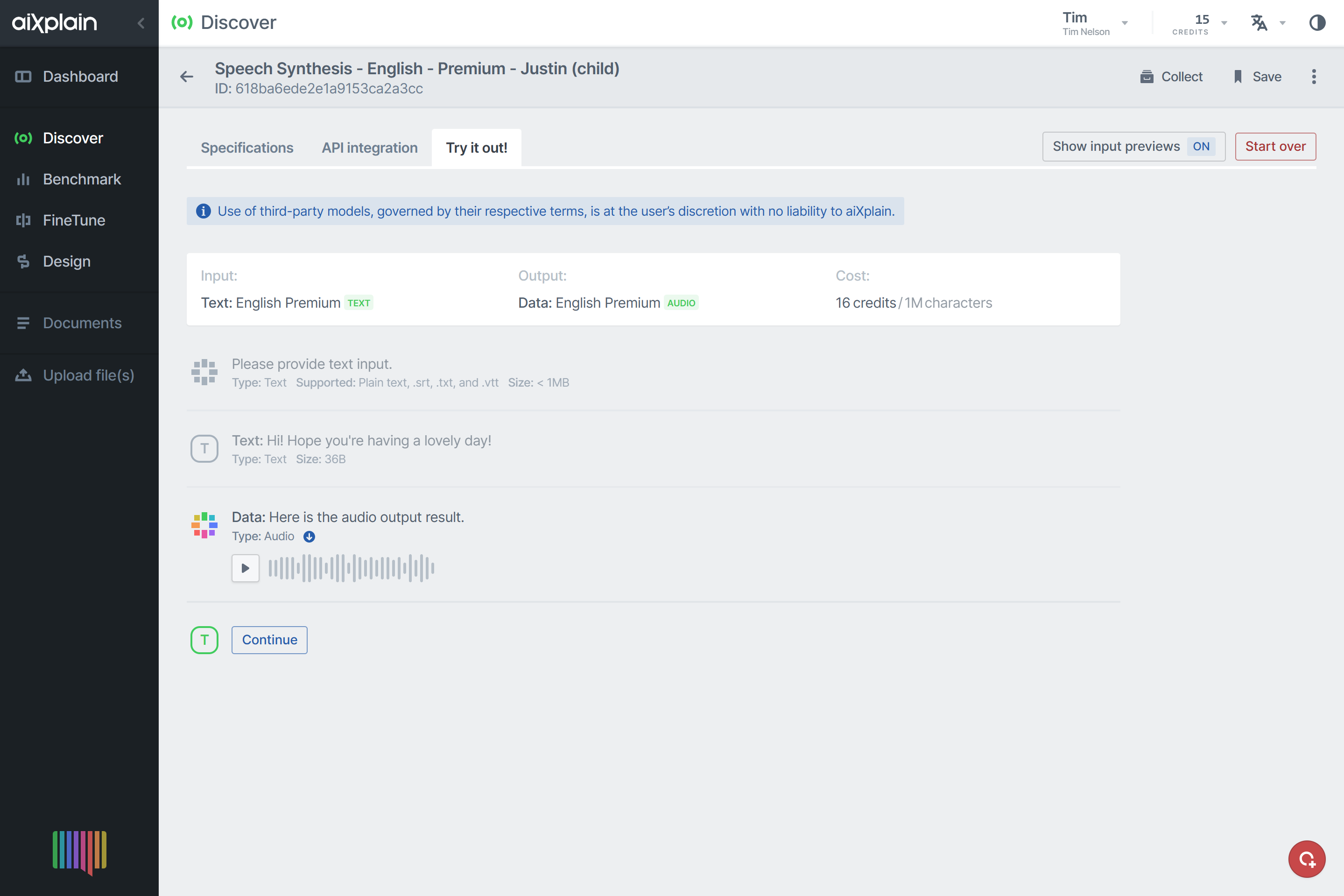Save the model with the bookmark button
Image resolution: width=1344 pixels, height=896 pixels.
point(1257,77)
